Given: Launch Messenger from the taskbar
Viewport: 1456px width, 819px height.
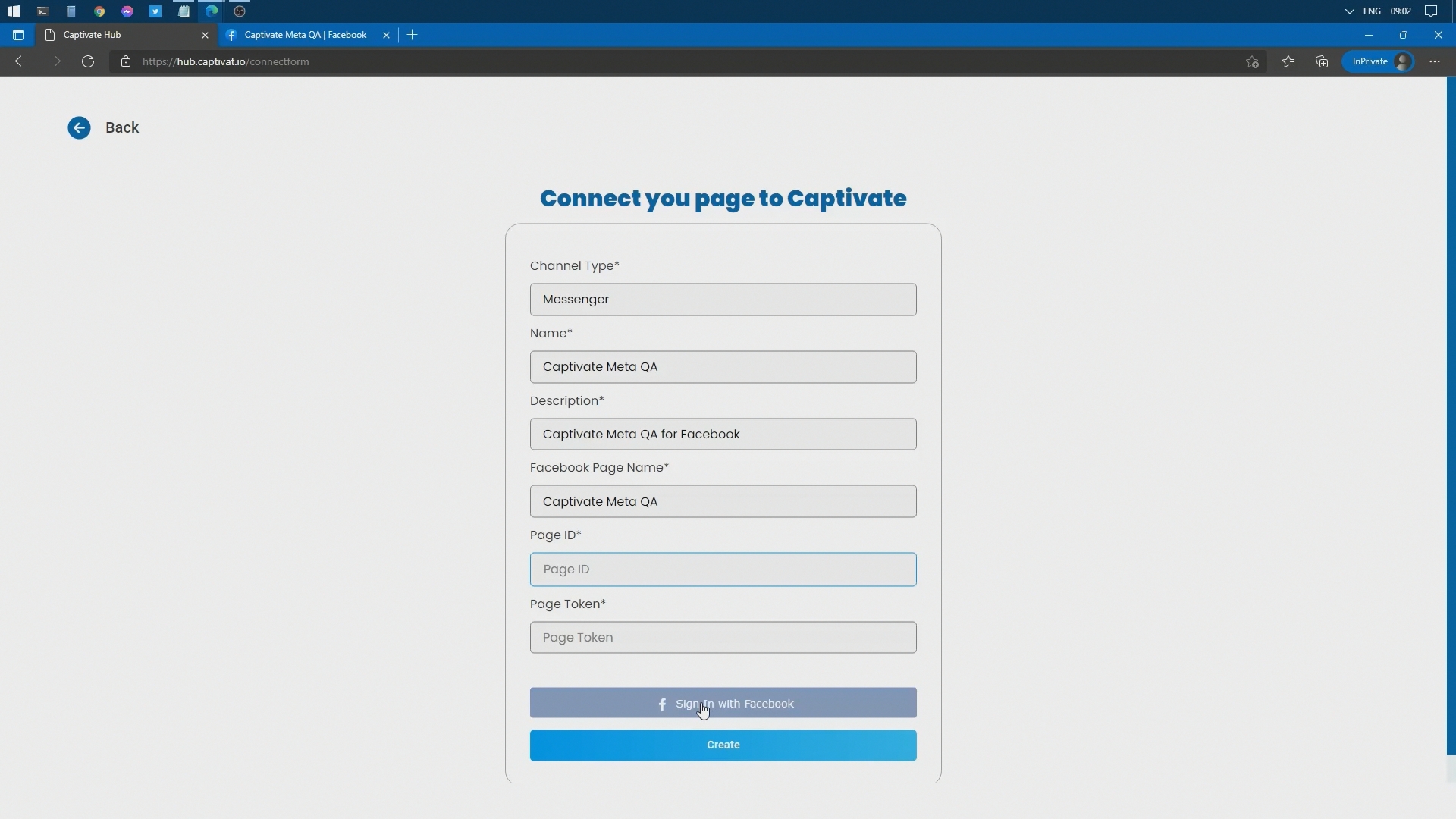Looking at the screenshot, I should [127, 11].
